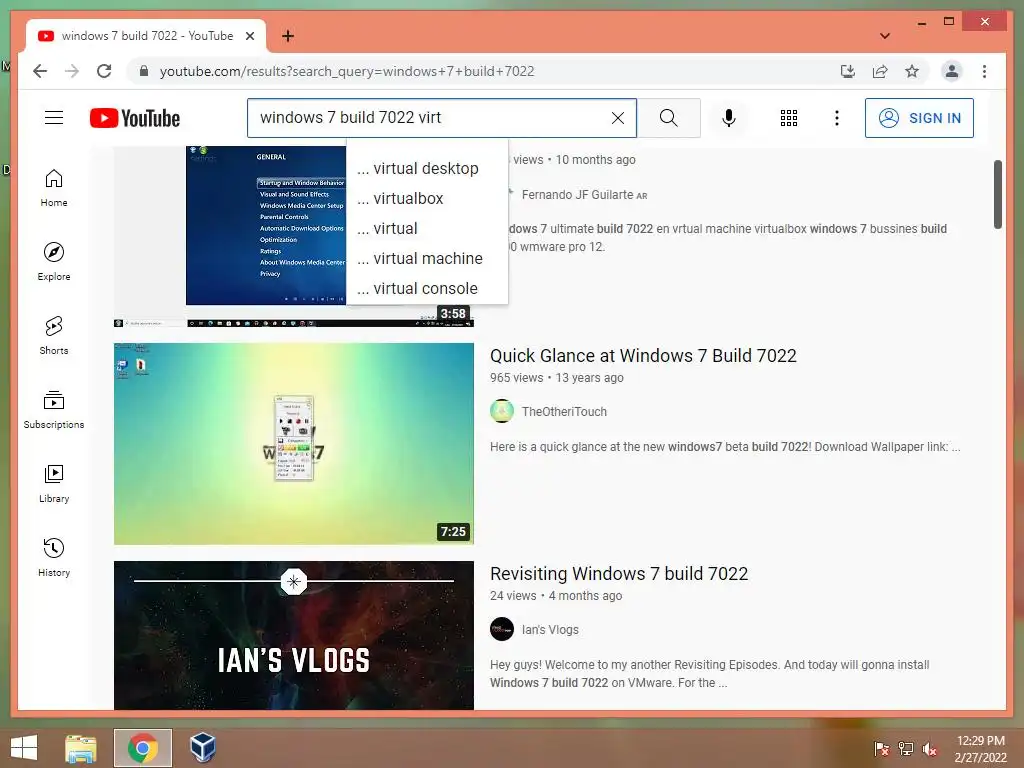
Task: Open the Action Center flag icon
Action: [881, 749]
